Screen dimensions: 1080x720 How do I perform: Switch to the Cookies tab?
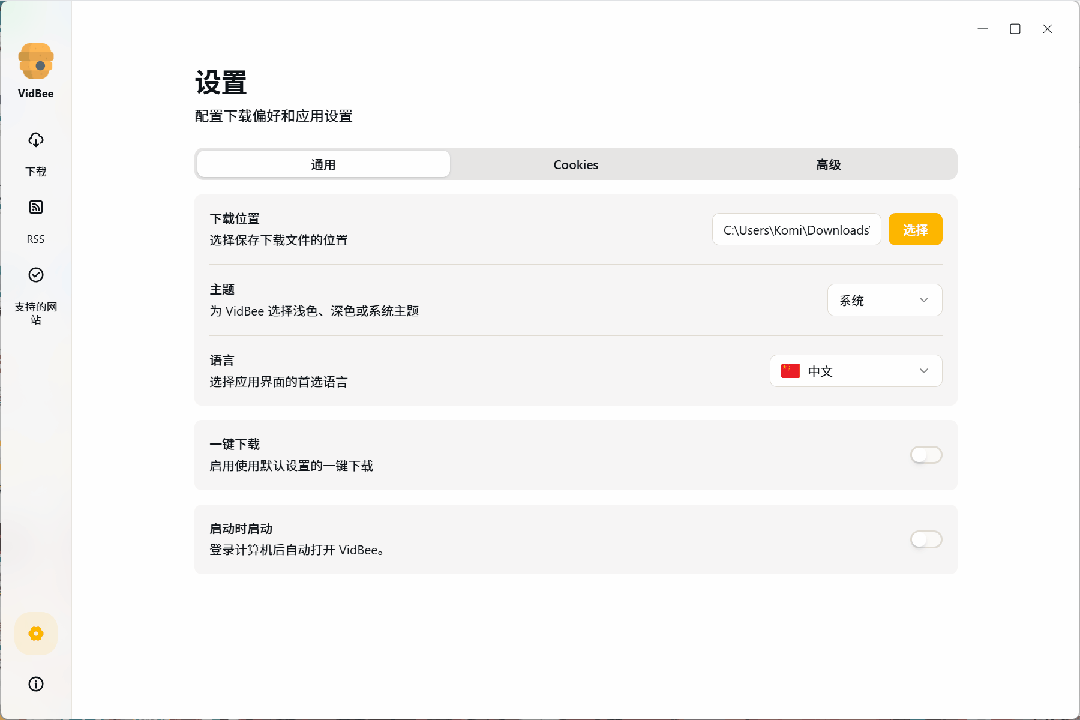pyautogui.click(x=576, y=164)
